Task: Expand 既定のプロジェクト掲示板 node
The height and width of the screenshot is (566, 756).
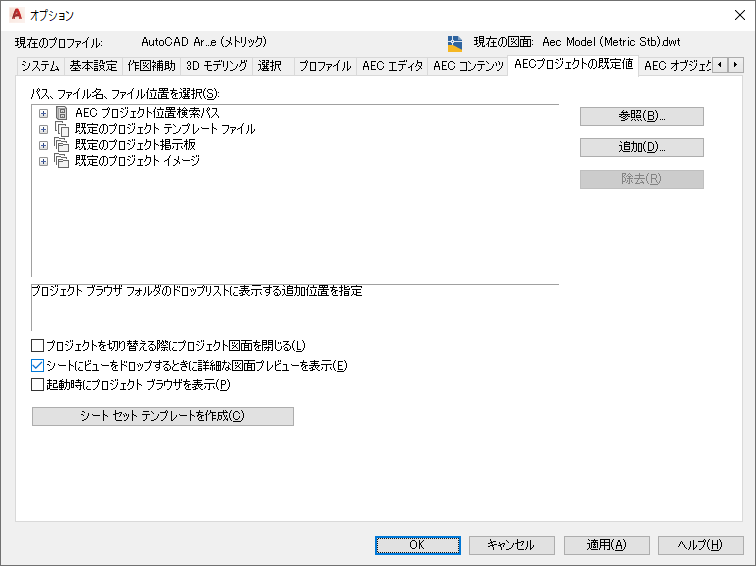Action: (43, 145)
